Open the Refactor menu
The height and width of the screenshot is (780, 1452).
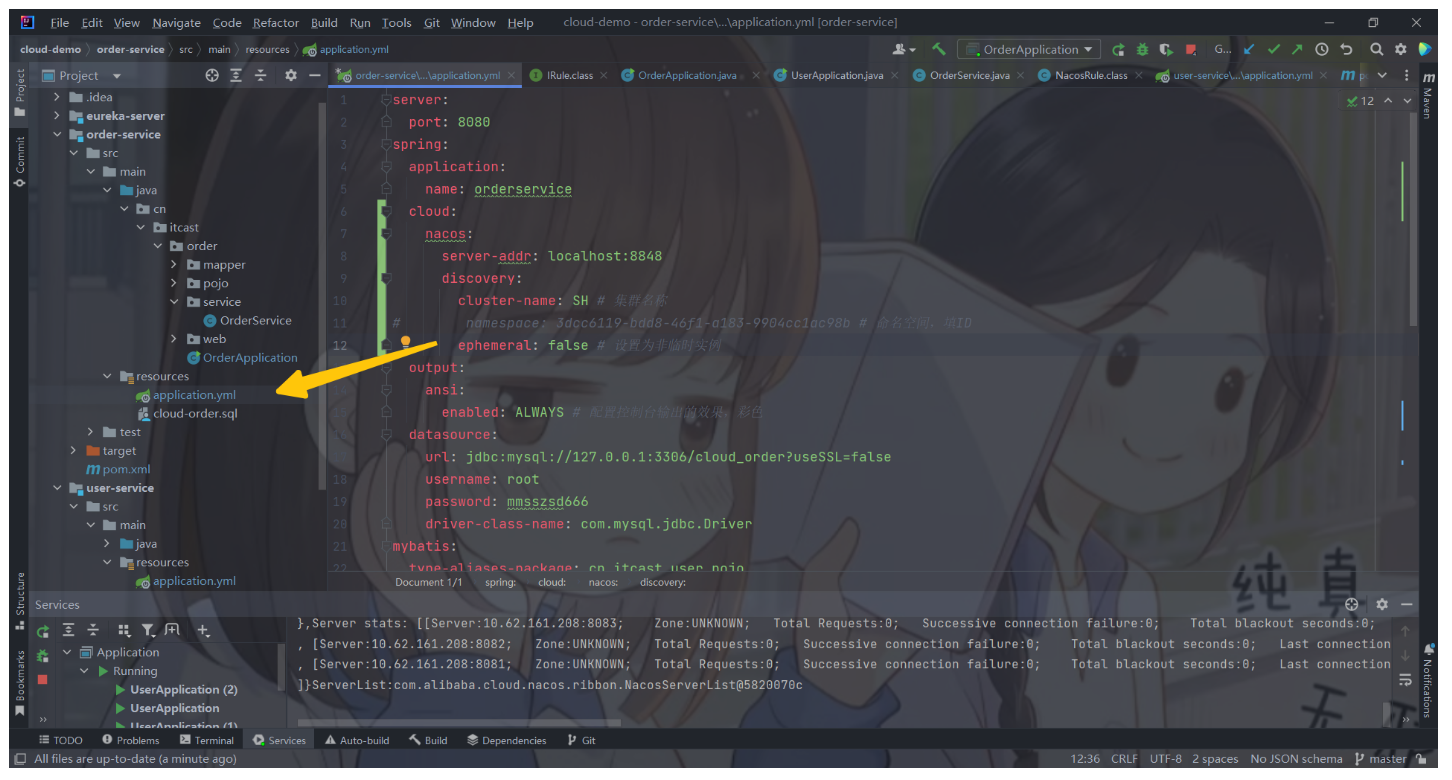coord(276,22)
